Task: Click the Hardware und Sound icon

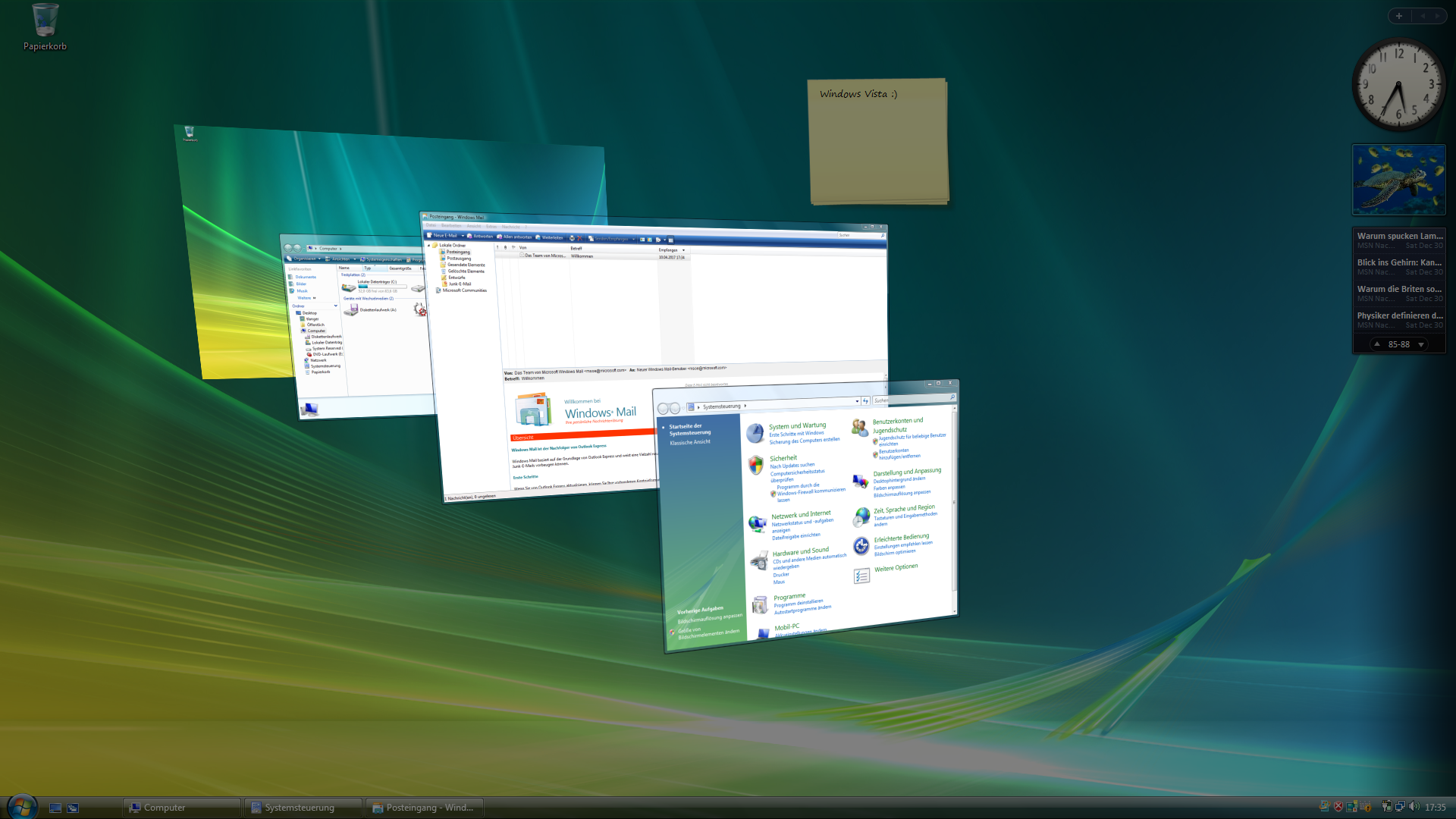Action: (x=759, y=561)
